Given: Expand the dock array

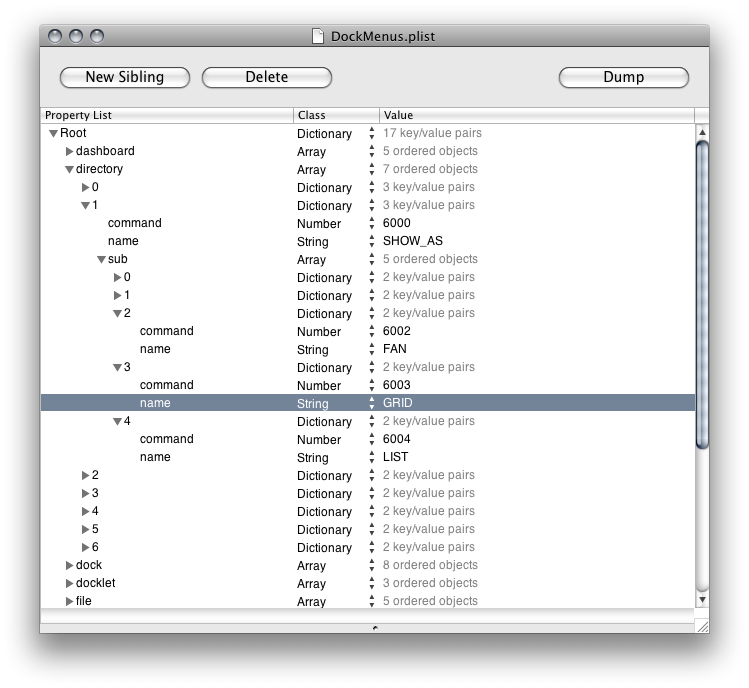Looking at the screenshot, I should (69, 566).
